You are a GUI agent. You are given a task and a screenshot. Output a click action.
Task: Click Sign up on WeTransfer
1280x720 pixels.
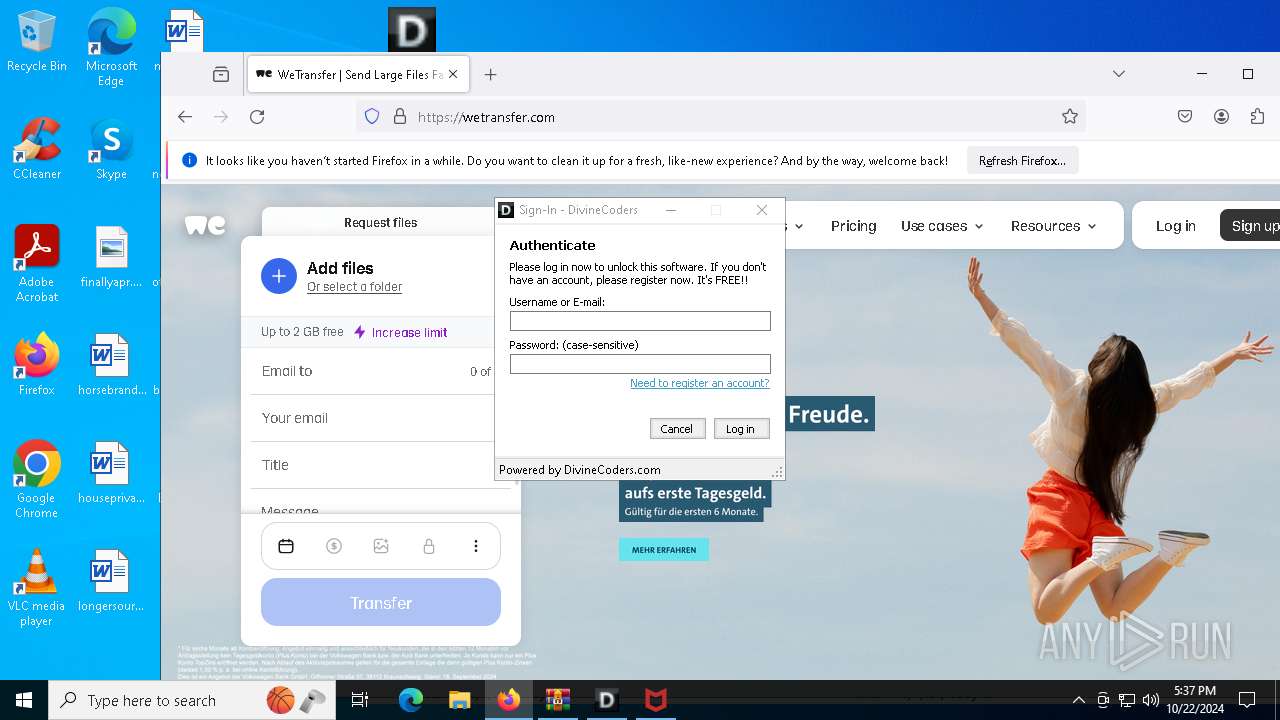(x=1254, y=226)
